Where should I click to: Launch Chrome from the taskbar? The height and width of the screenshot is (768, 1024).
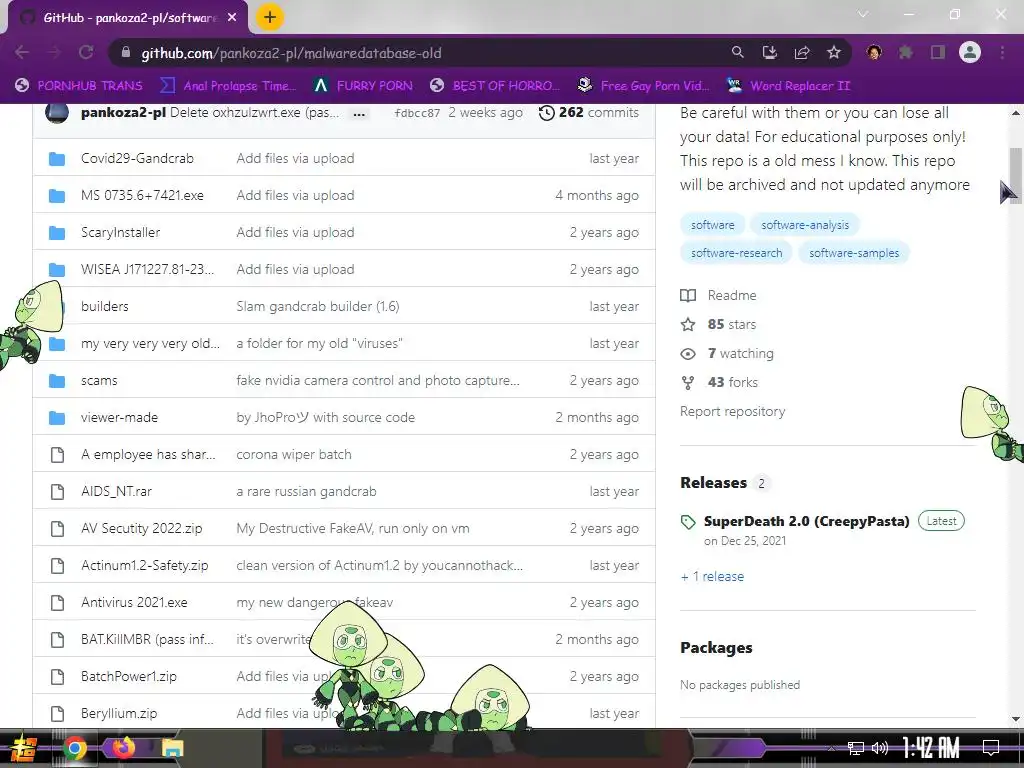pyautogui.click(x=74, y=748)
